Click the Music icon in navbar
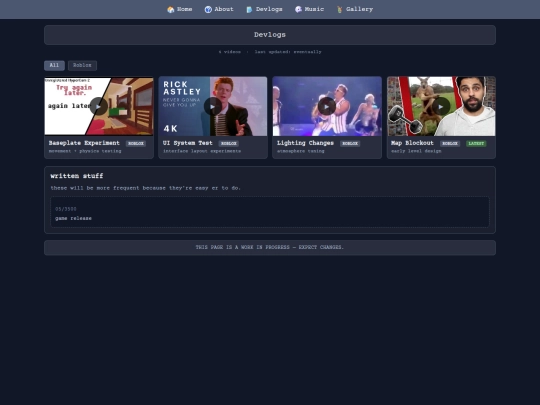 click(298, 10)
